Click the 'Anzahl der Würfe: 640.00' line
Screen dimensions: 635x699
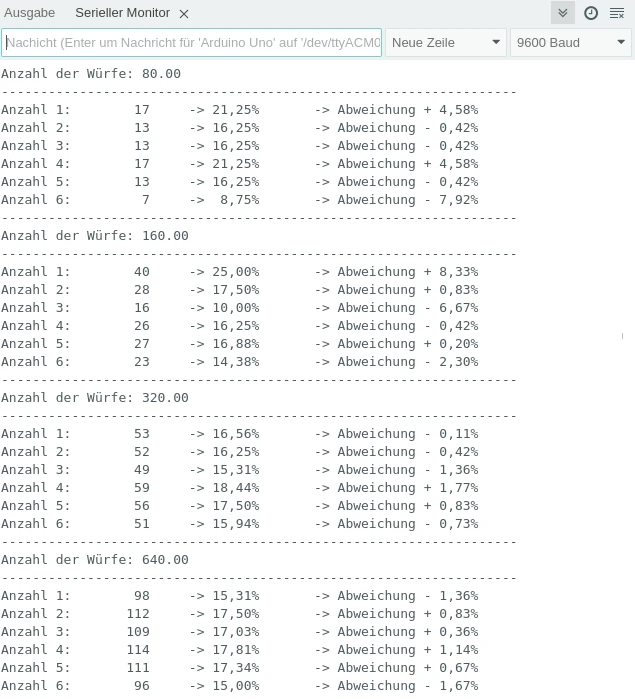[95, 560]
